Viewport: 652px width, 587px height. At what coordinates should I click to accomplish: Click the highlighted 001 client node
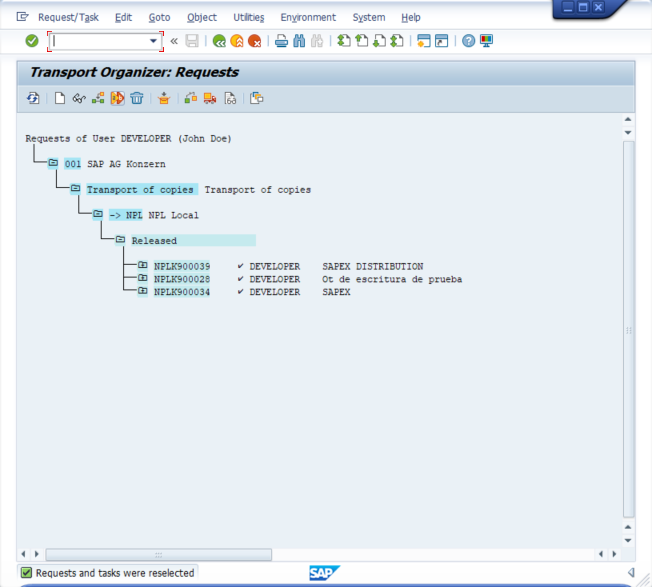click(x=73, y=164)
